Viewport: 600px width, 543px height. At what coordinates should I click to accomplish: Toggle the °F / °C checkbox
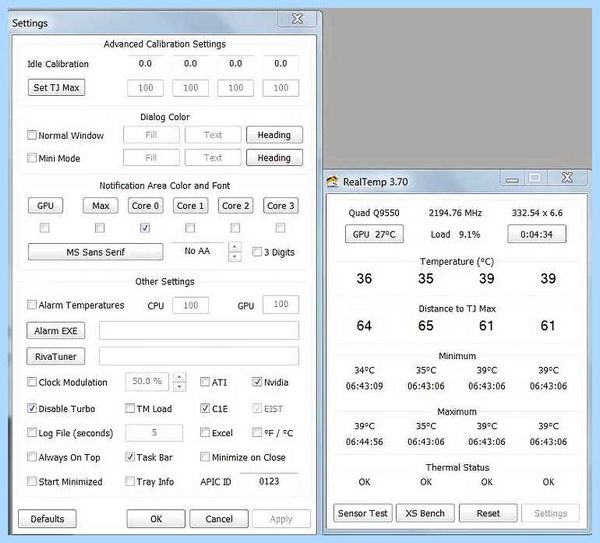point(257,432)
